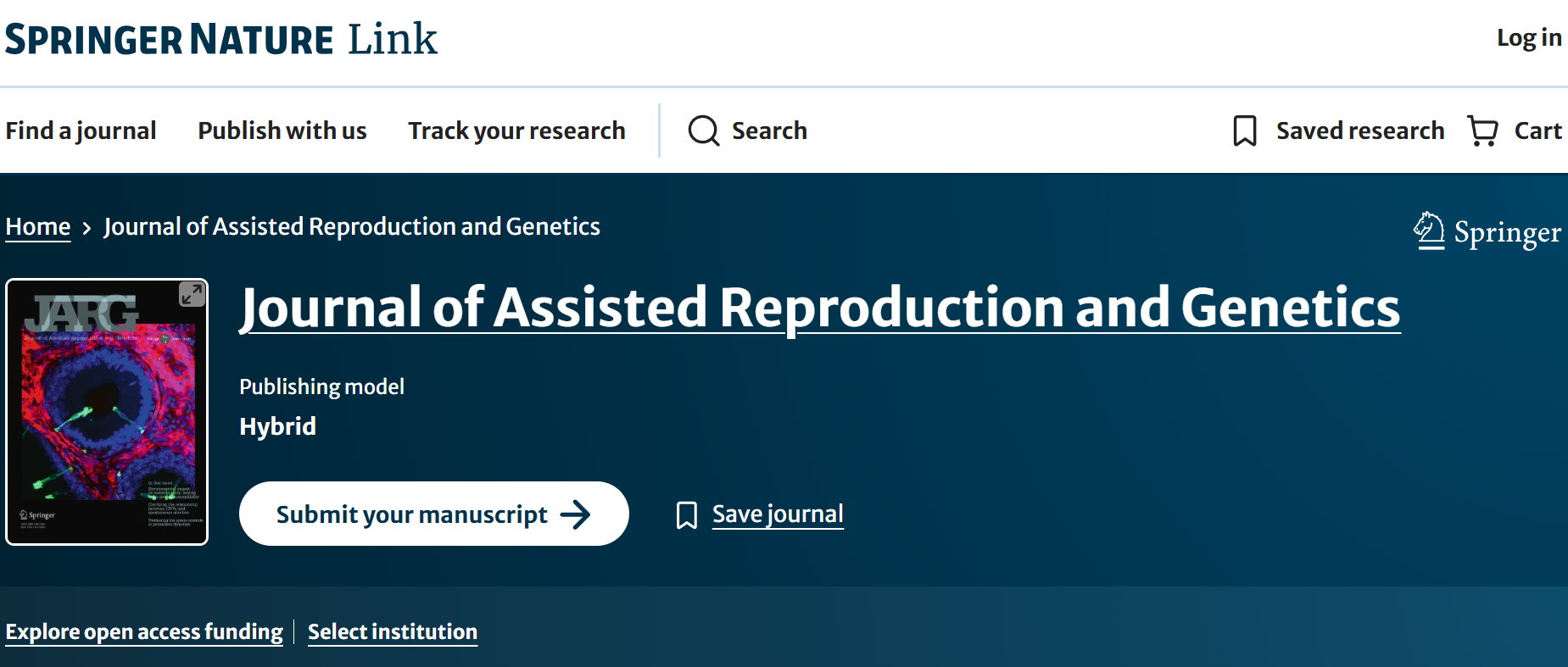The height and width of the screenshot is (667, 1568).
Task: Expand the journal cover image icon
Action: [192, 294]
